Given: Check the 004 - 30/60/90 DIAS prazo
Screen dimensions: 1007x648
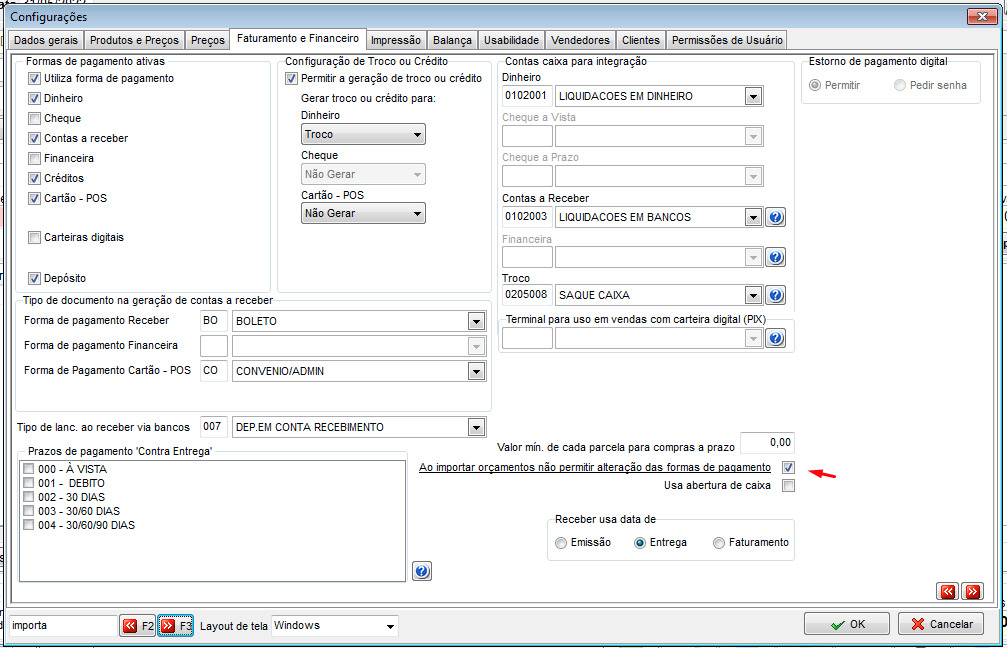Looking at the screenshot, I should click(x=28, y=525).
